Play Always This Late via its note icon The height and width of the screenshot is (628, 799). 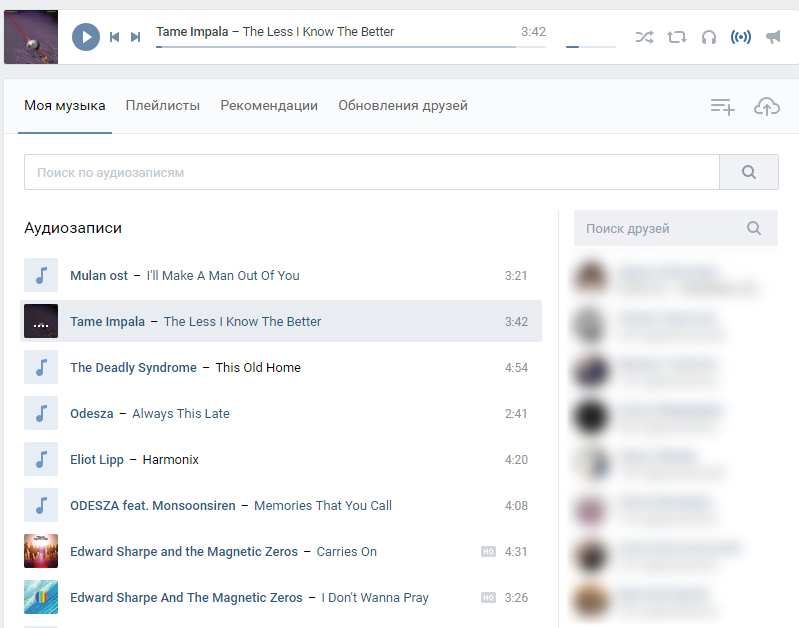(x=41, y=413)
